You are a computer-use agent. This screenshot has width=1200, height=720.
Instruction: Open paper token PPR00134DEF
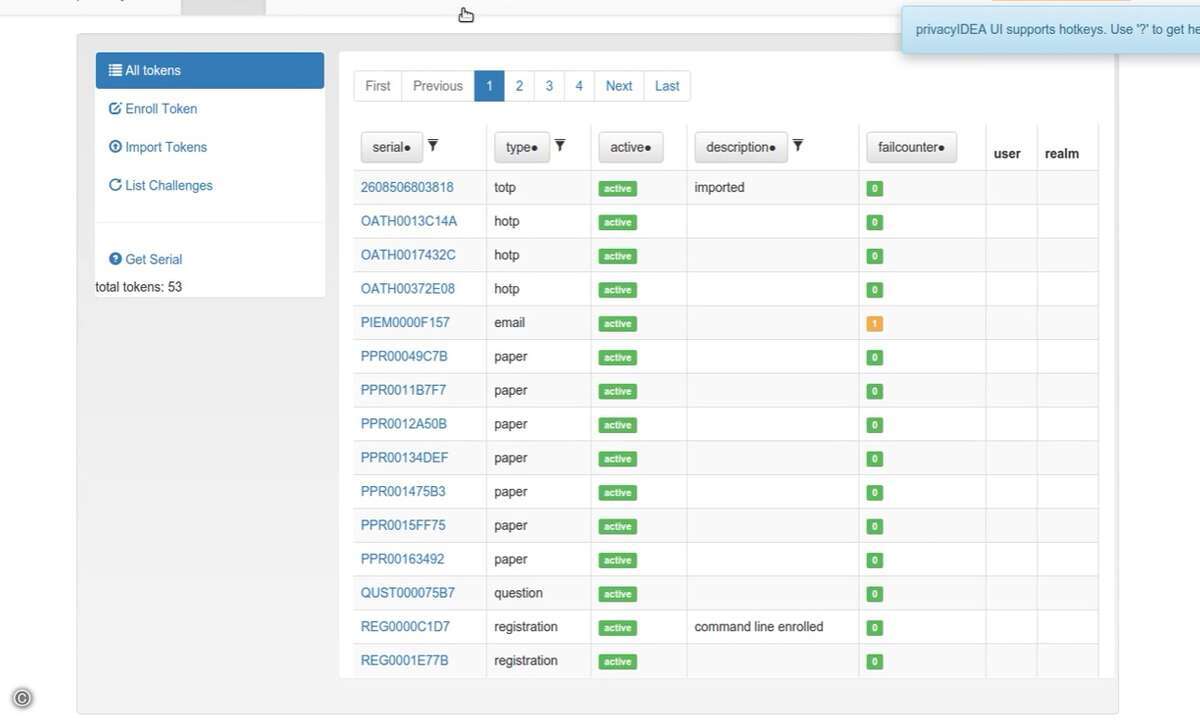click(404, 458)
